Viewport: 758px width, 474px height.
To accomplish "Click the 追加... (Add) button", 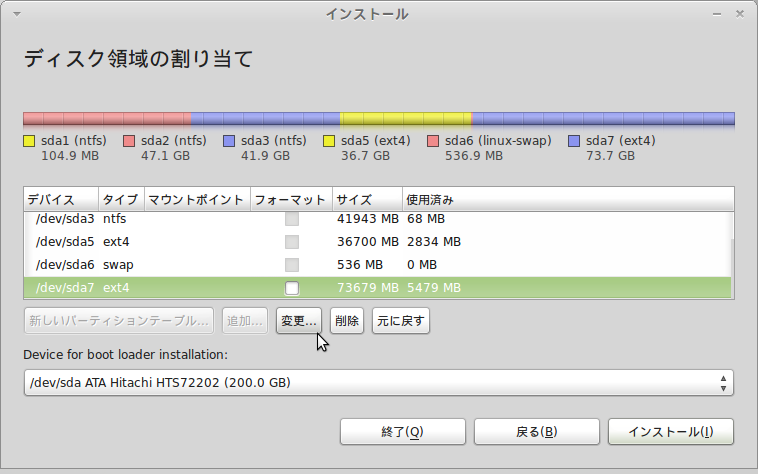I will 245,321.
